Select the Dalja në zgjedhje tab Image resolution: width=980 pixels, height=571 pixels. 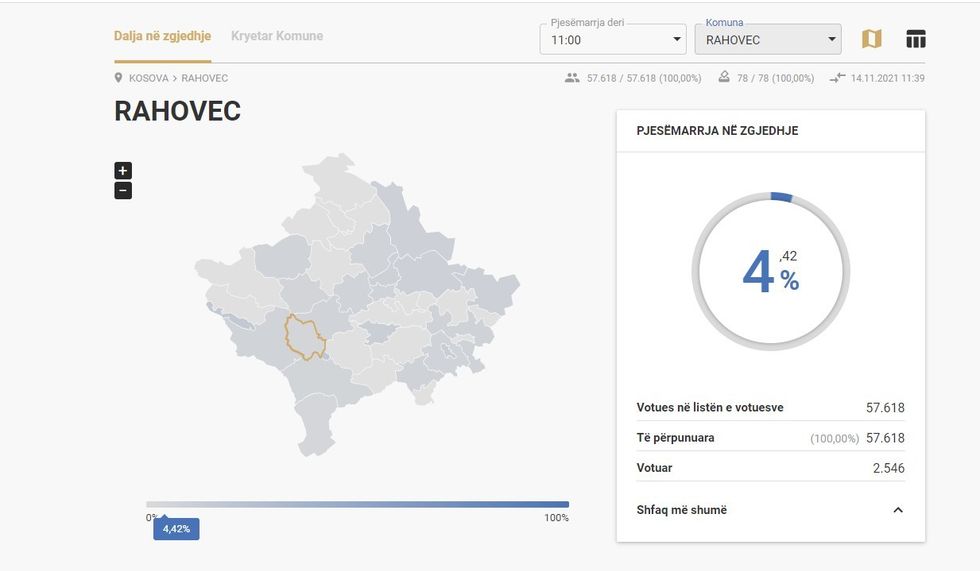tap(162, 36)
